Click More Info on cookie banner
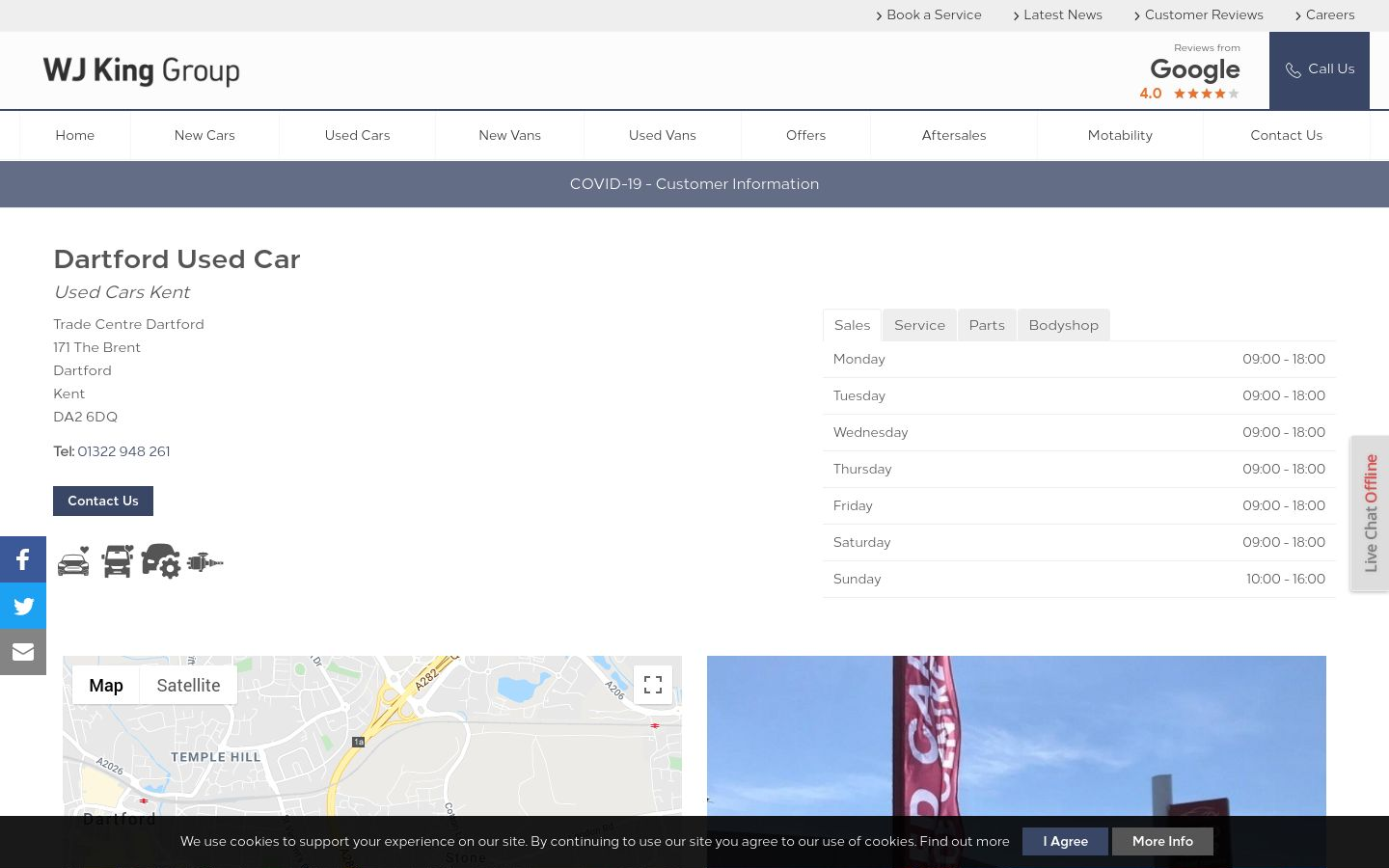The image size is (1389, 868). coord(1162,841)
